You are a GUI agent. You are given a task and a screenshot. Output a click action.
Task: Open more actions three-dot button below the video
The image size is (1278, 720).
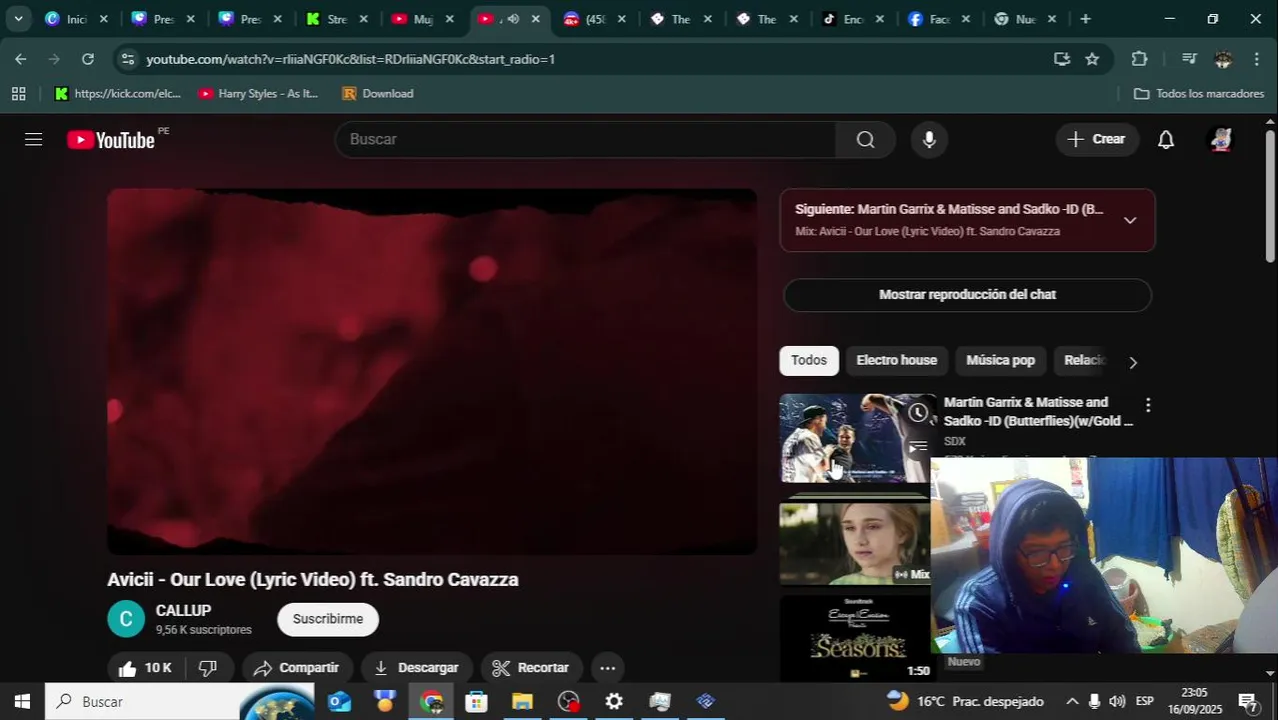click(607, 668)
